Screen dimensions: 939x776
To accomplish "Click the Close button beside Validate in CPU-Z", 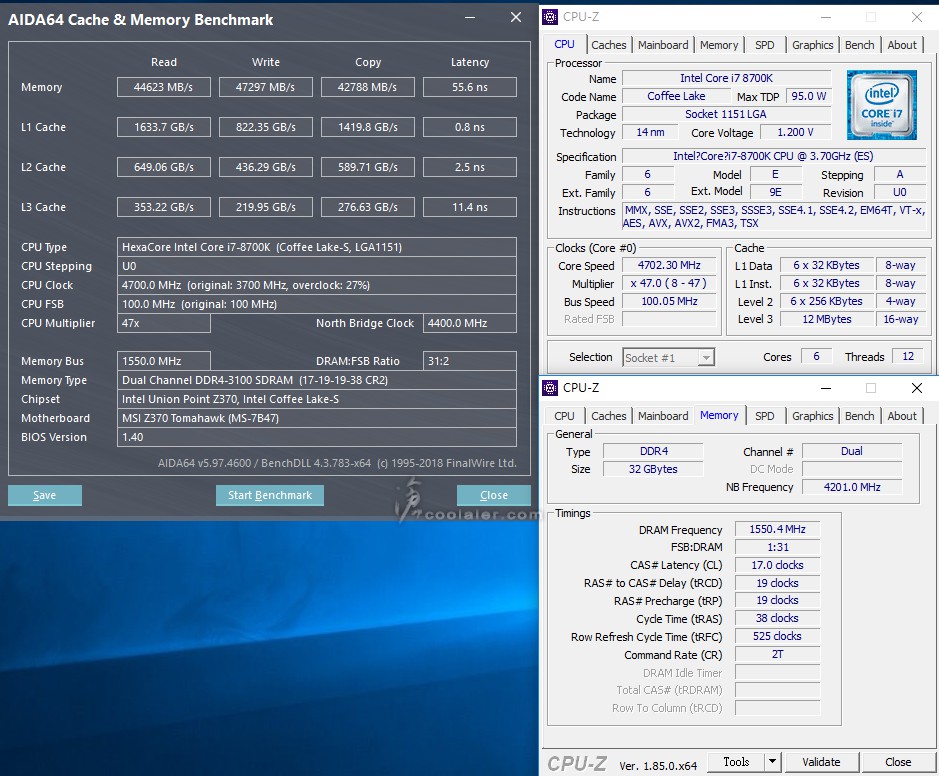I will (898, 762).
